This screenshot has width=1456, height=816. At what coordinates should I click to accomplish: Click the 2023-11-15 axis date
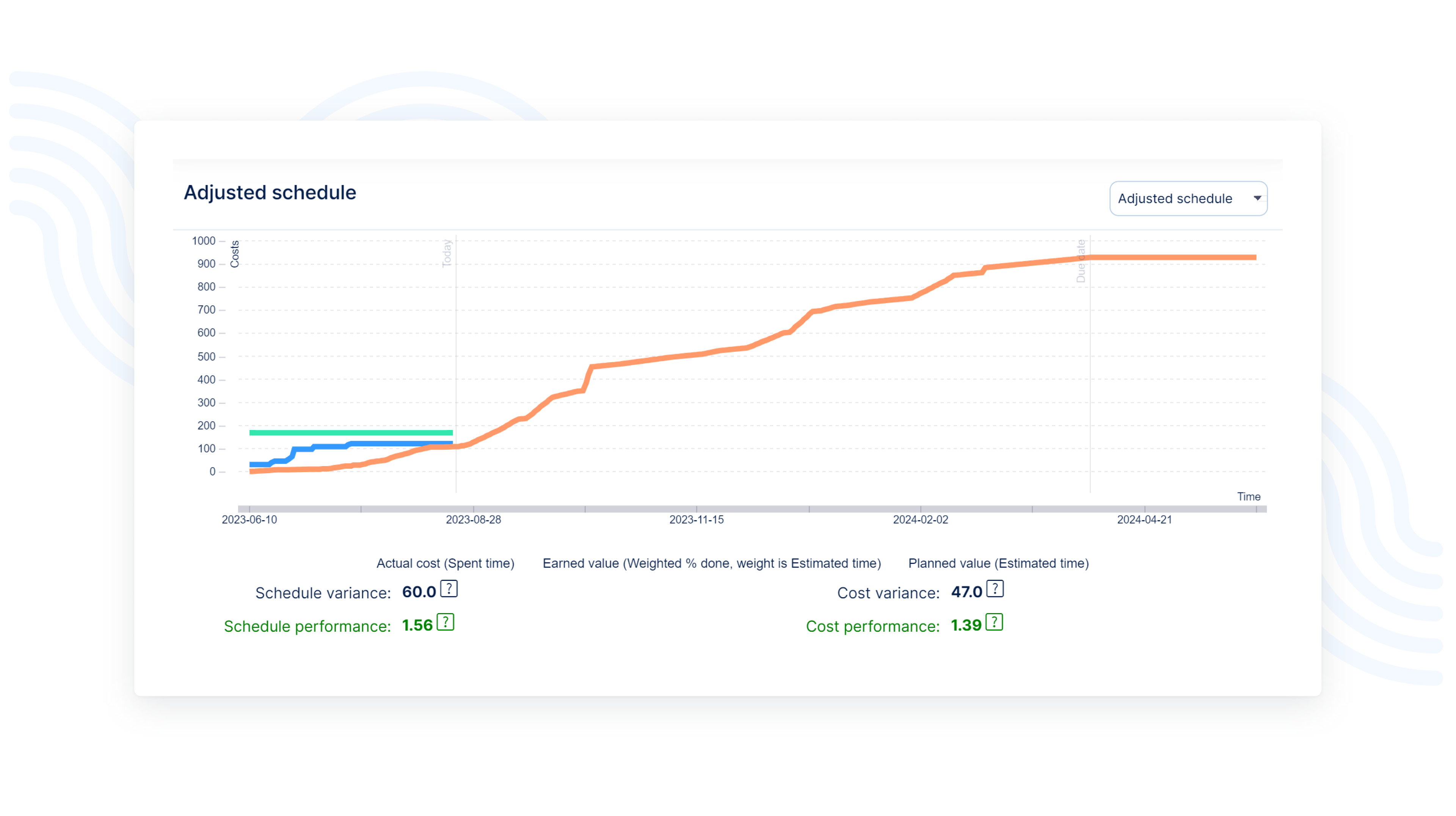(x=697, y=520)
